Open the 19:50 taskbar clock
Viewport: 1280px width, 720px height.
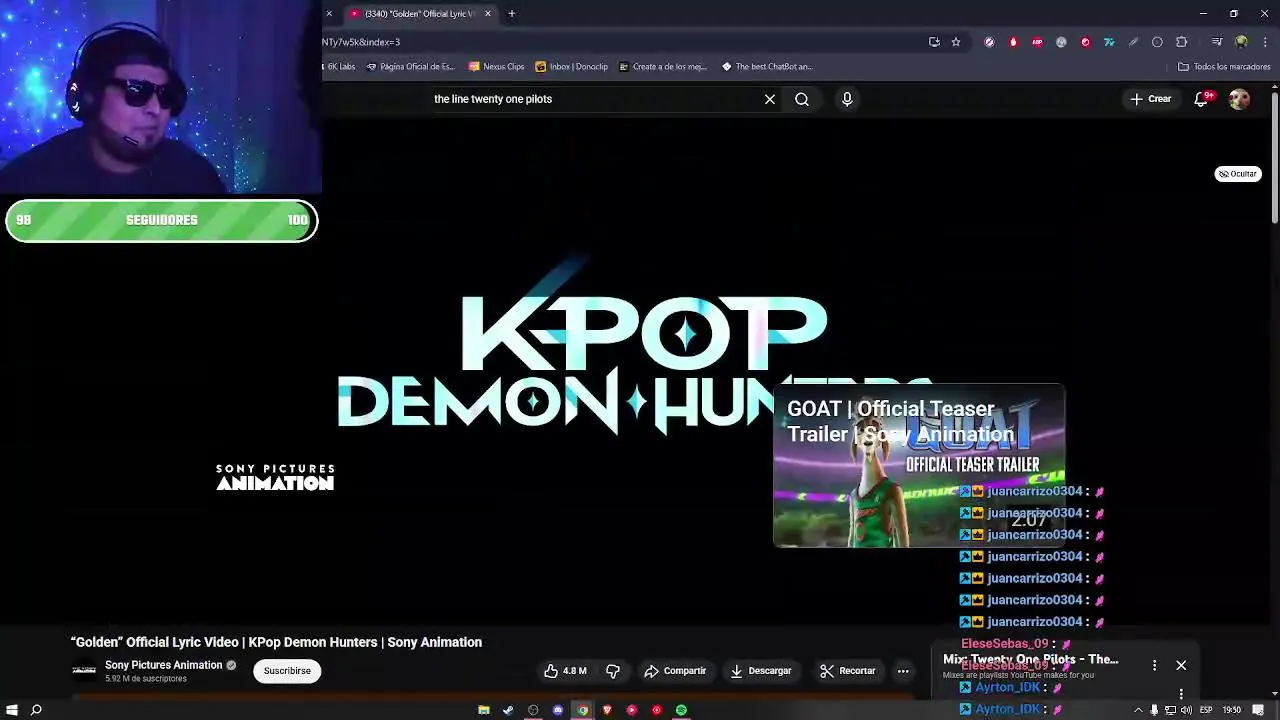pyautogui.click(x=1232, y=710)
